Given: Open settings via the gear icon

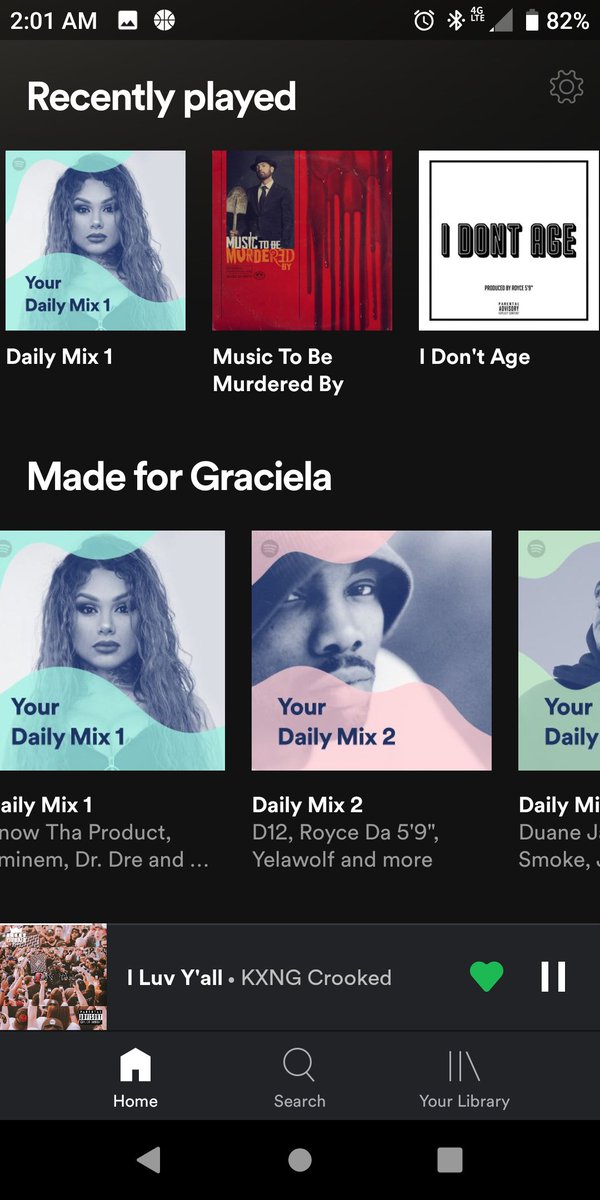Looking at the screenshot, I should [567, 88].
